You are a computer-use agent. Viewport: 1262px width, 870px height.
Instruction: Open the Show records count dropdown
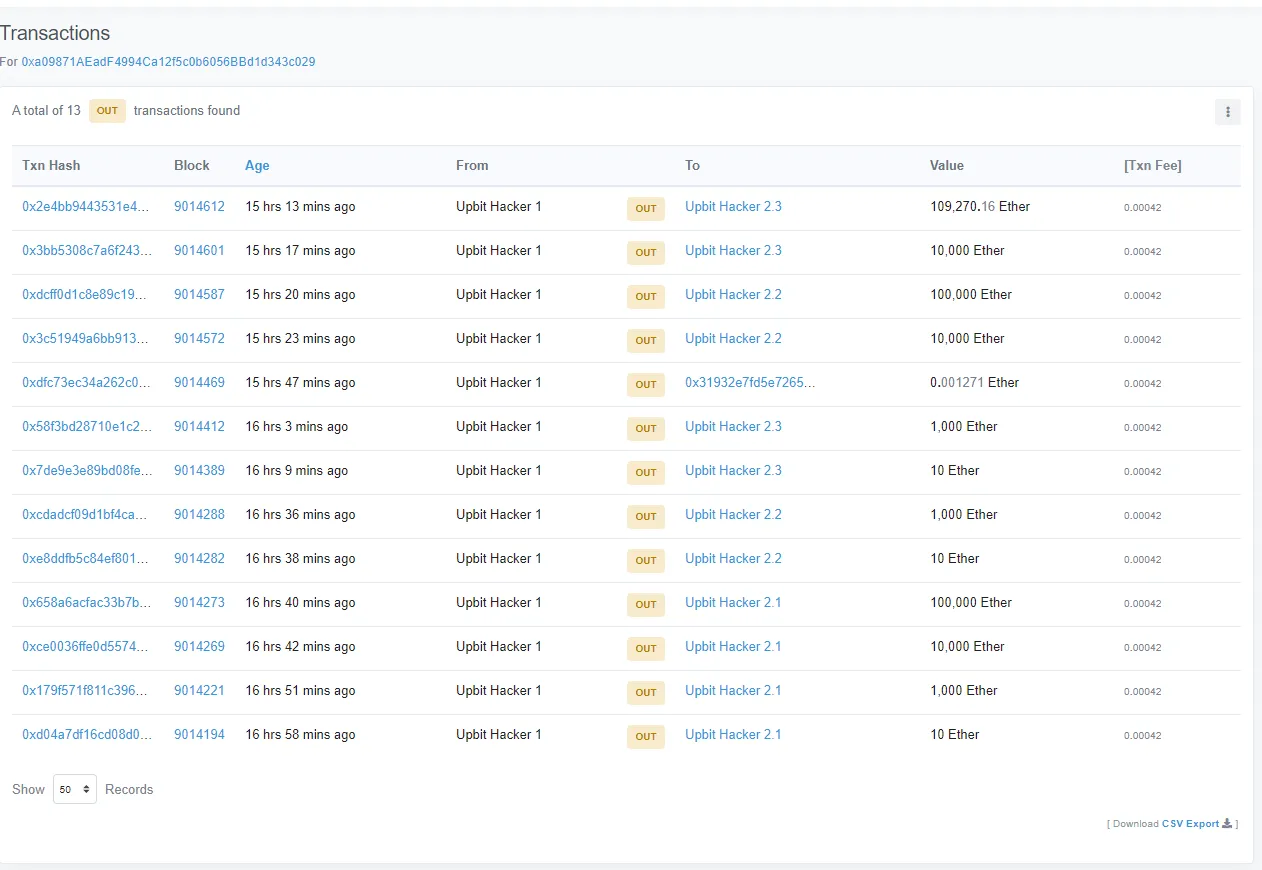tap(75, 789)
